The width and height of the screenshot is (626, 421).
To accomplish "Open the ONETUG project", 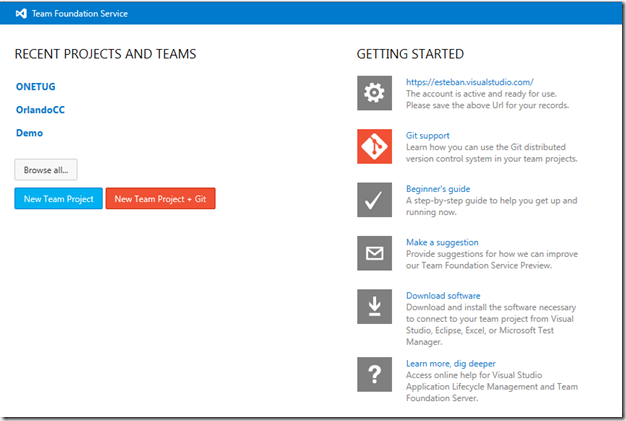I will point(36,87).
